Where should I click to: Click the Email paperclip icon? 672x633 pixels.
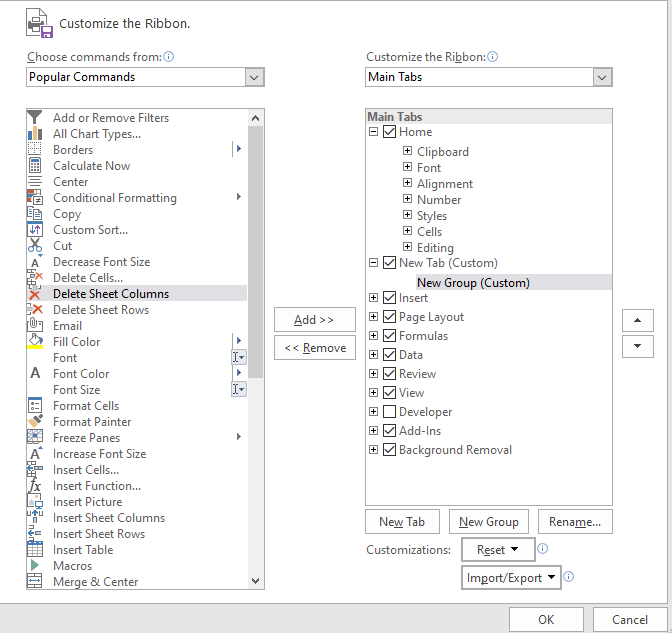[35, 325]
